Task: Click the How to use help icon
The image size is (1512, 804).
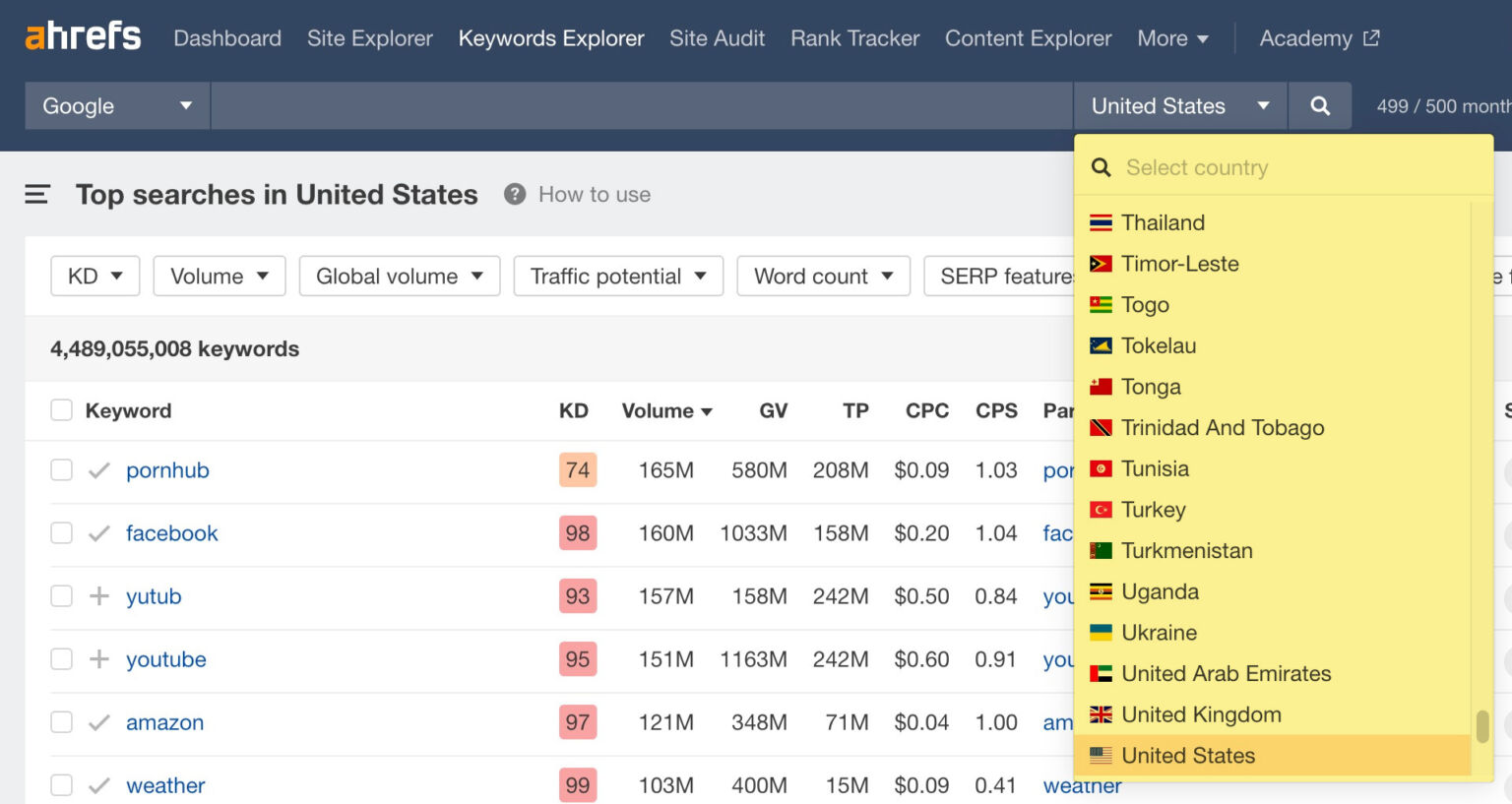Action: click(515, 195)
